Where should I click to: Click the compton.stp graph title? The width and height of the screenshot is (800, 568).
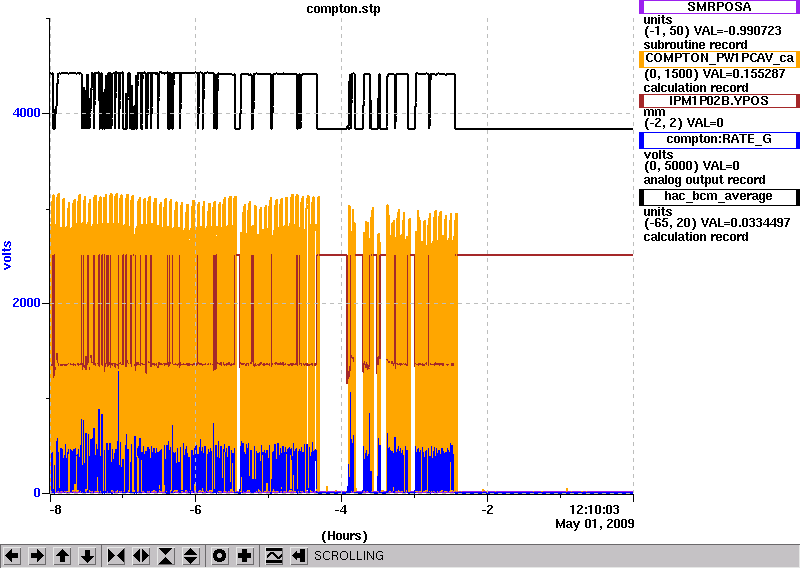tap(343, 9)
